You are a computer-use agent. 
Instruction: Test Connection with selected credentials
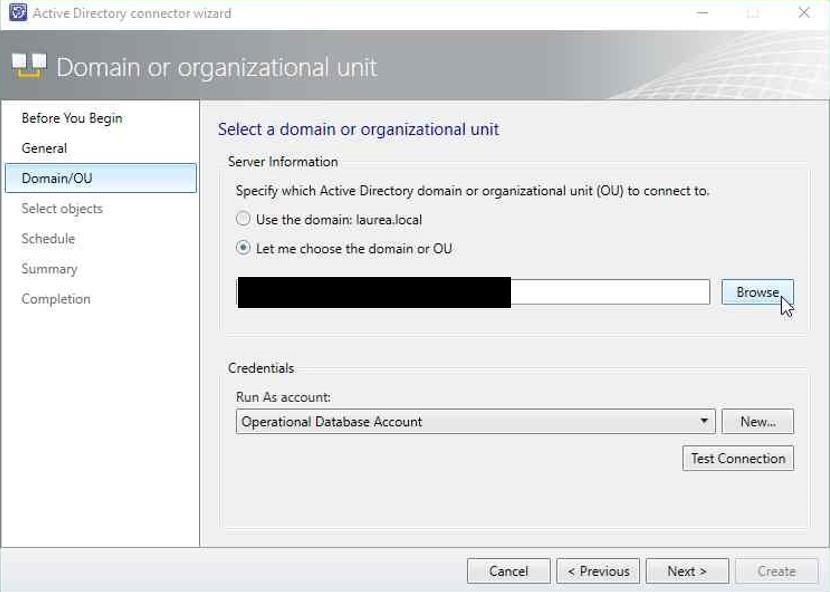pyautogui.click(x=738, y=459)
